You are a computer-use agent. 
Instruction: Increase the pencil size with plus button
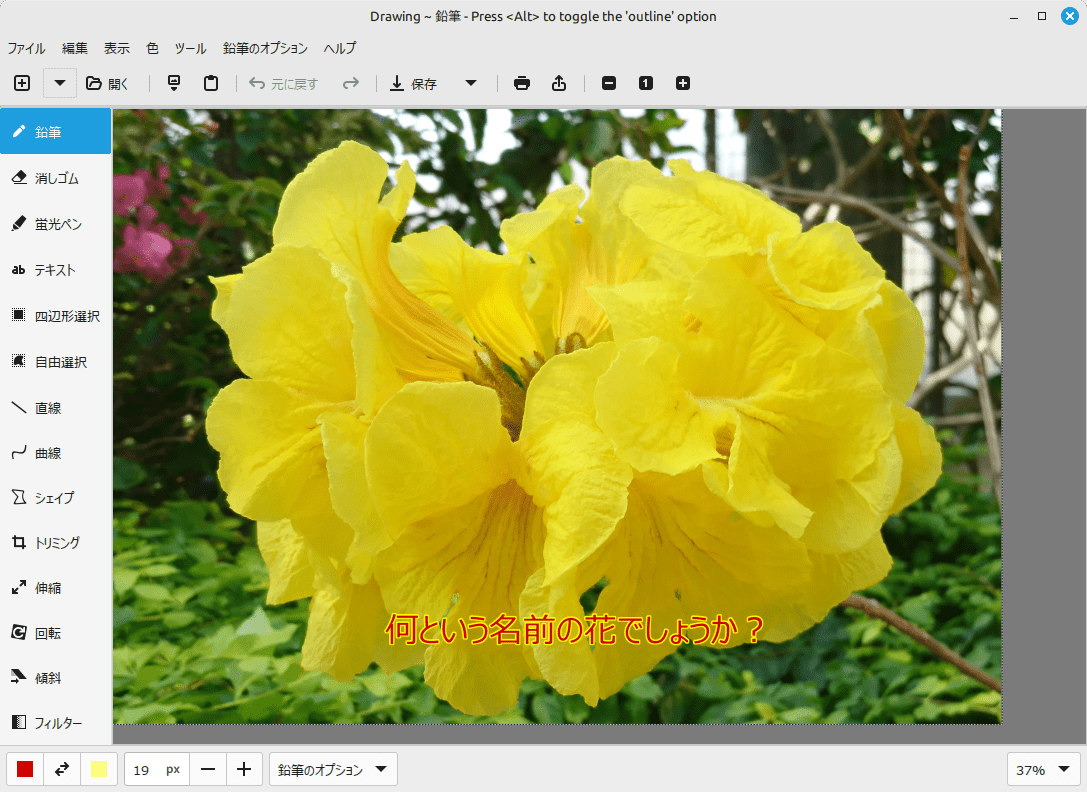click(x=244, y=769)
